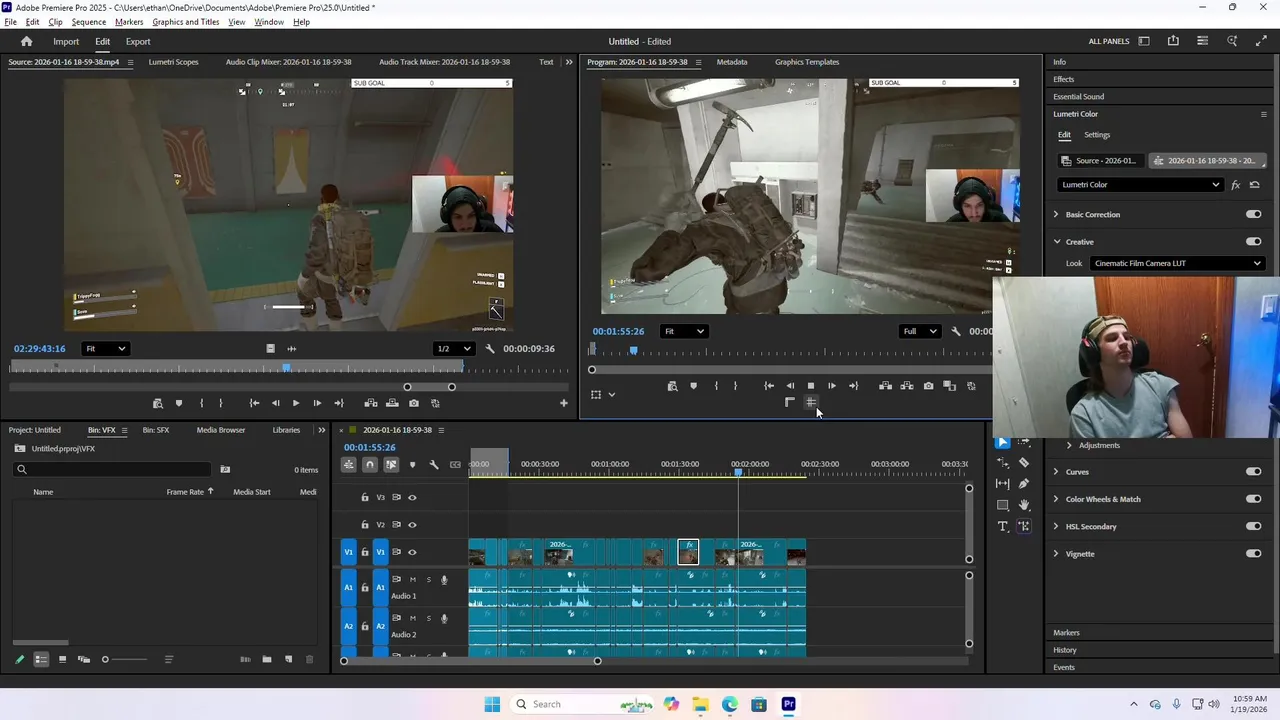Select the Hand tool
This screenshot has width=1280, height=720.
point(1024,505)
